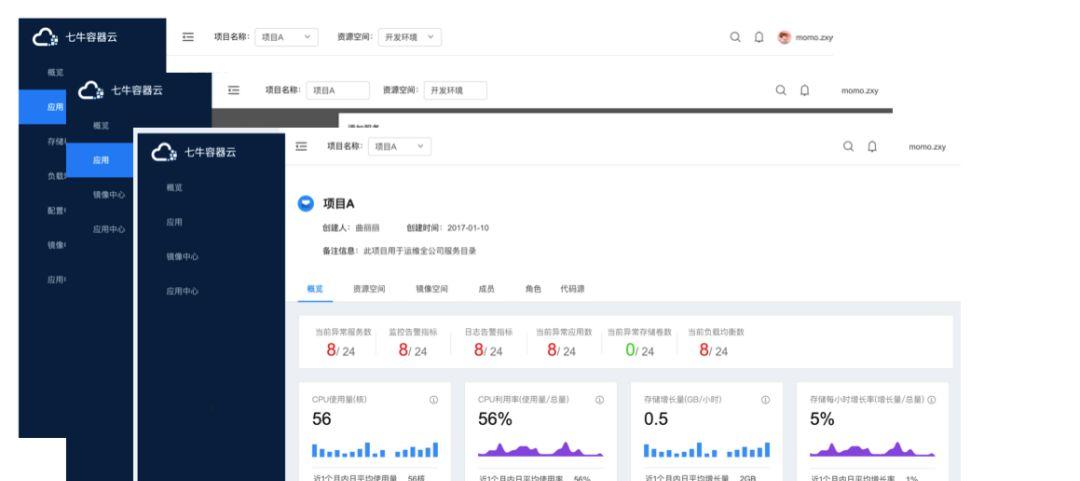Click the 当前负载均衡数 8/24 statistic
The image size is (1080, 481).
(716, 342)
